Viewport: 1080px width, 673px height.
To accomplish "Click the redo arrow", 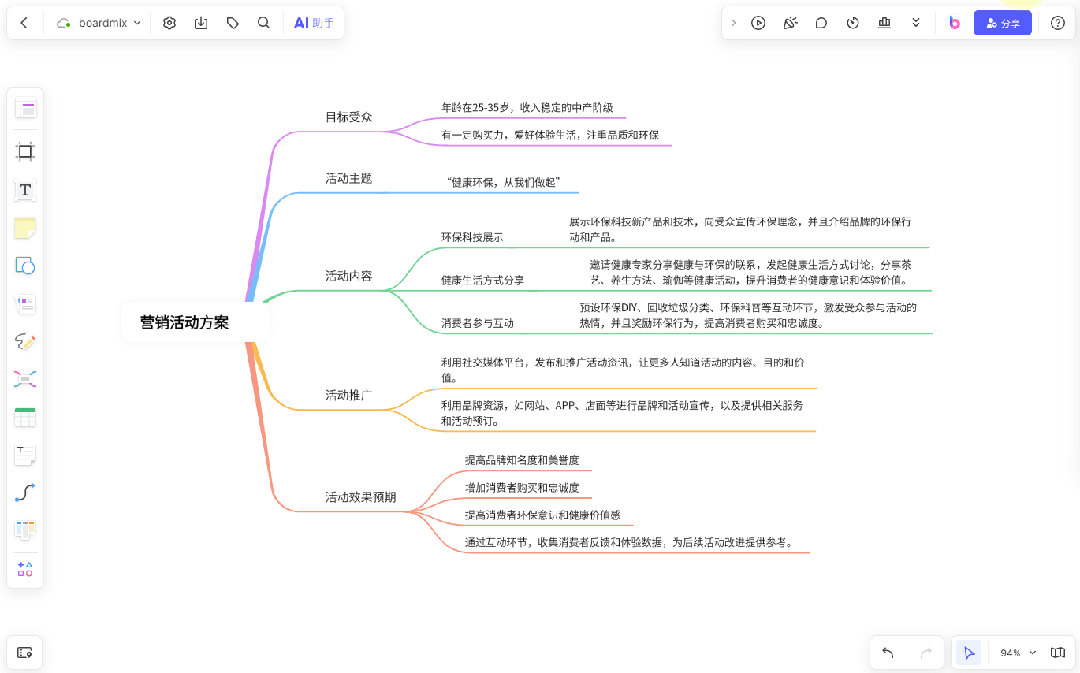I will pos(926,652).
